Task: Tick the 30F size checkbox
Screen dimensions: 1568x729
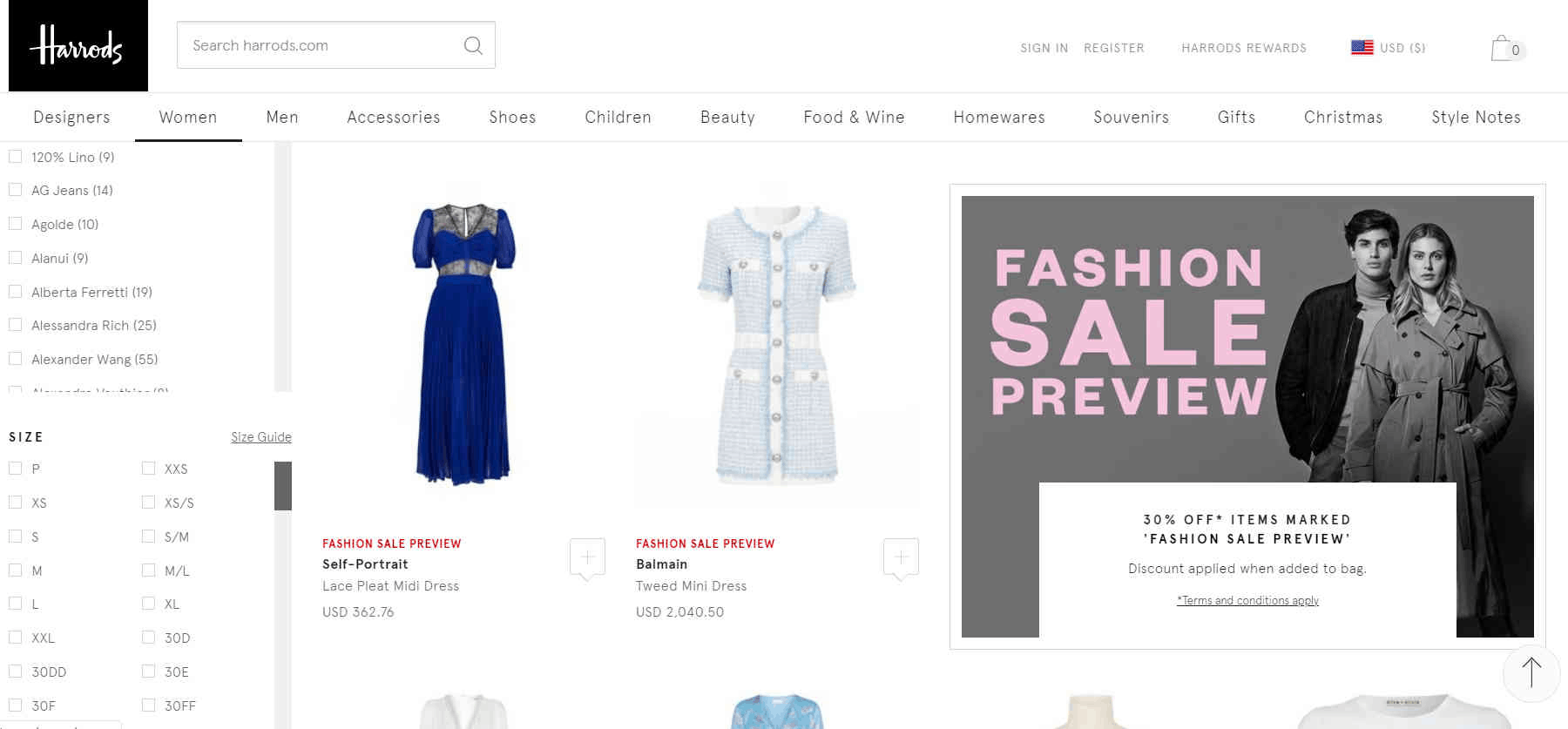Action: point(15,705)
